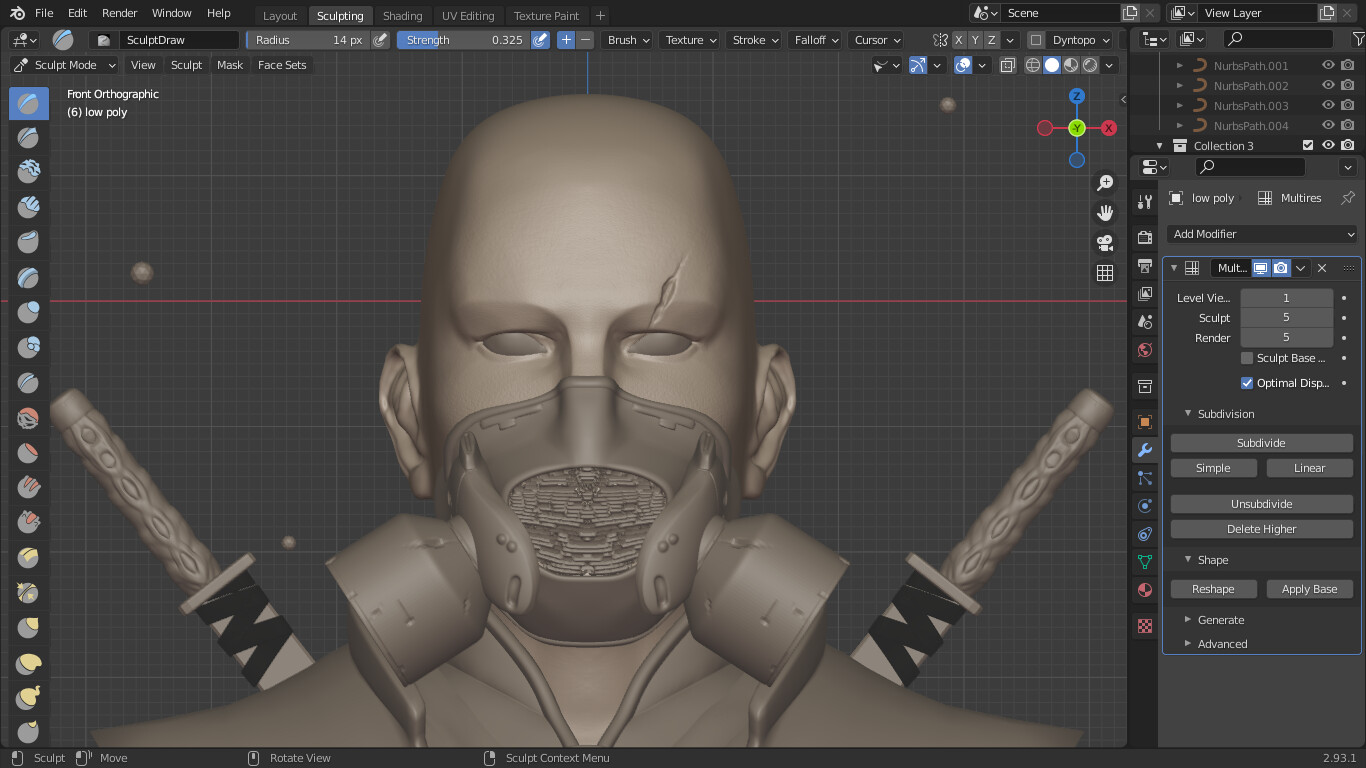Click the Subdivide button
Viewport: 1366px width, 768px height.
[x=1260, y=442]
